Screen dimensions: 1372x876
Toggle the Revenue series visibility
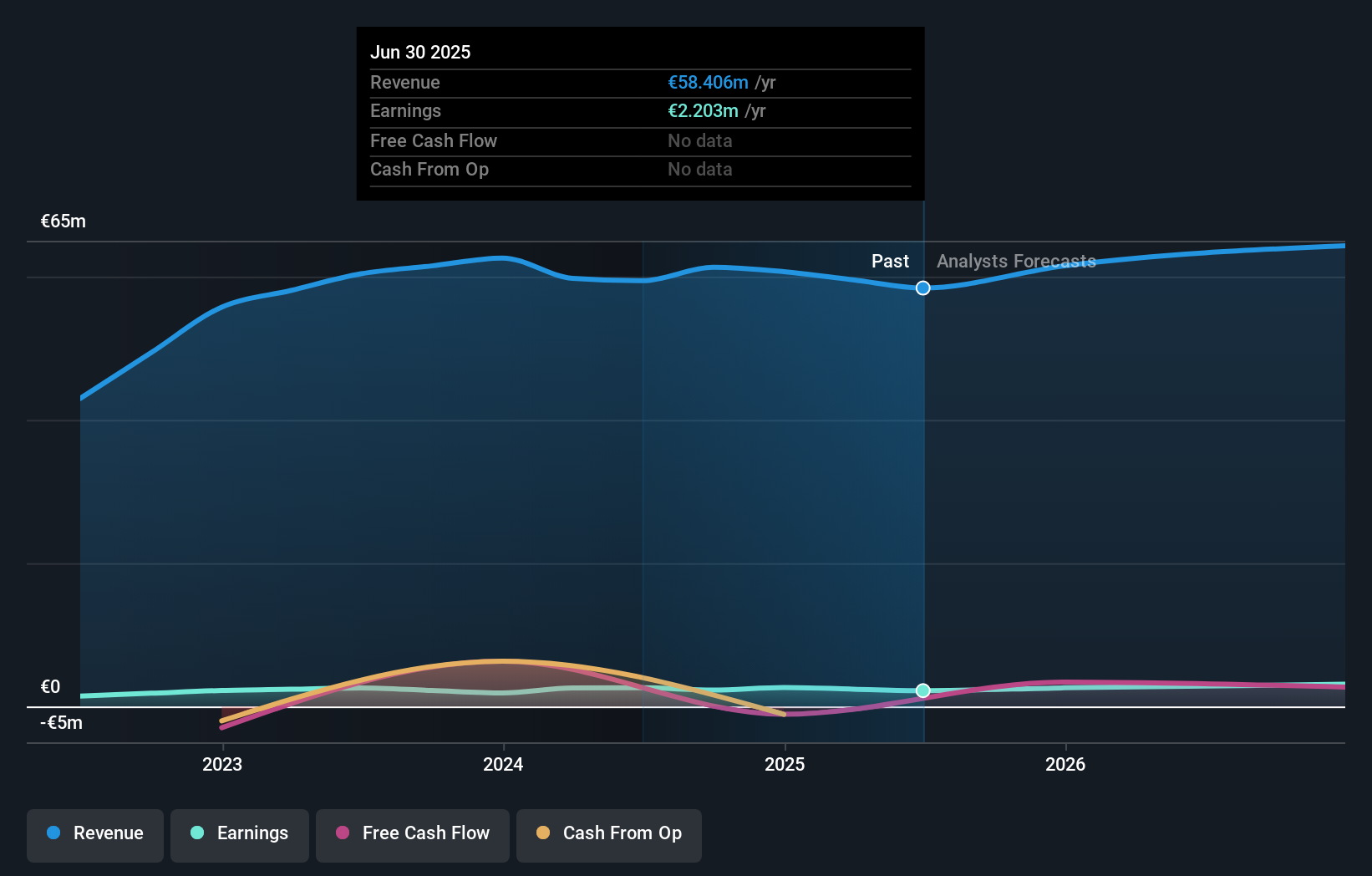tap(94, 833)
